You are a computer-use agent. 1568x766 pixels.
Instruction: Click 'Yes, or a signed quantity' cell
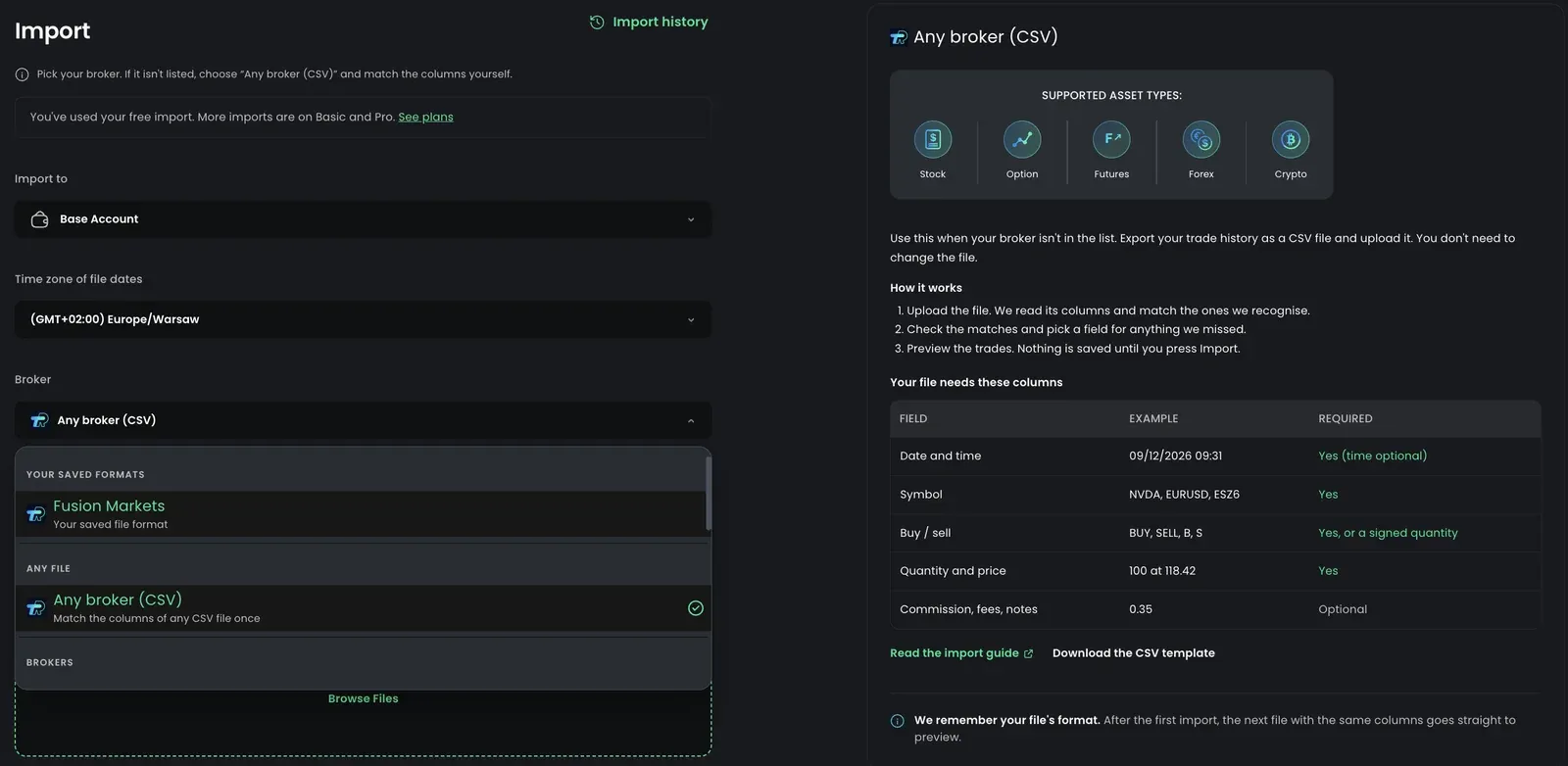point(1388,533)
